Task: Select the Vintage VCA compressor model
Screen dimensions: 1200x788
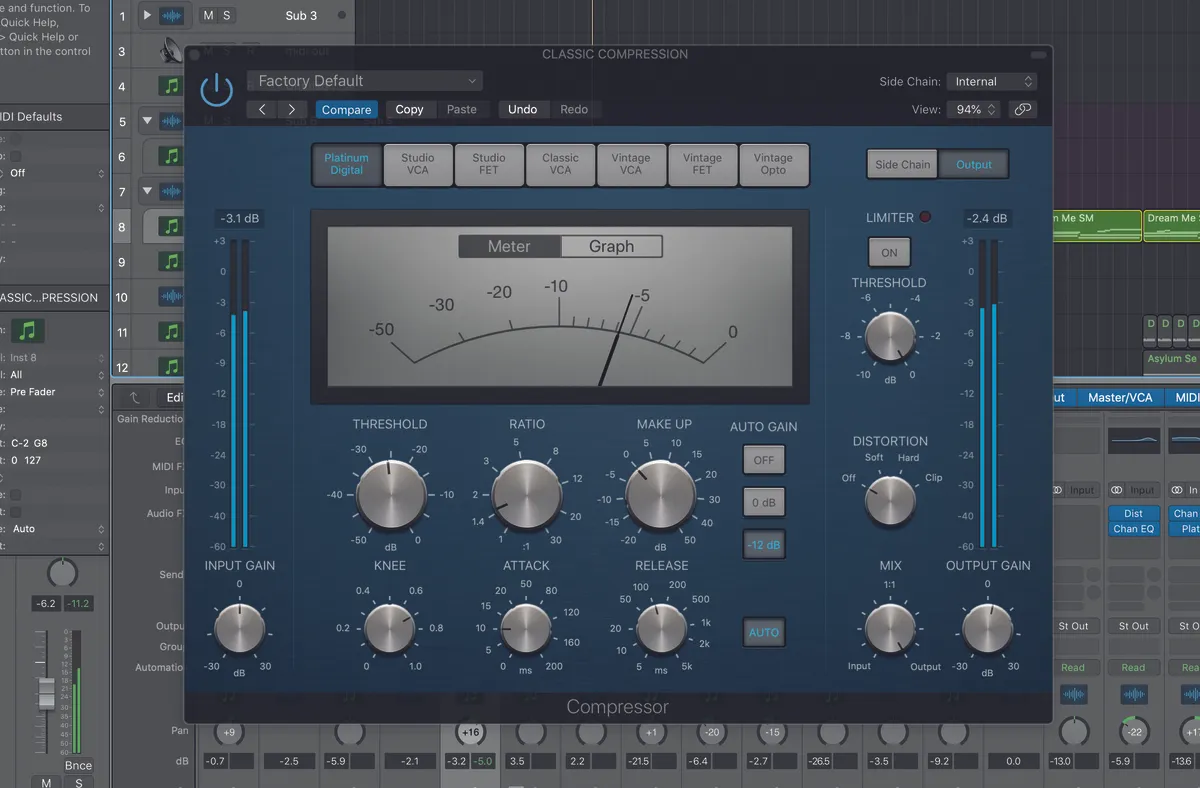Action: pos(631,164)
